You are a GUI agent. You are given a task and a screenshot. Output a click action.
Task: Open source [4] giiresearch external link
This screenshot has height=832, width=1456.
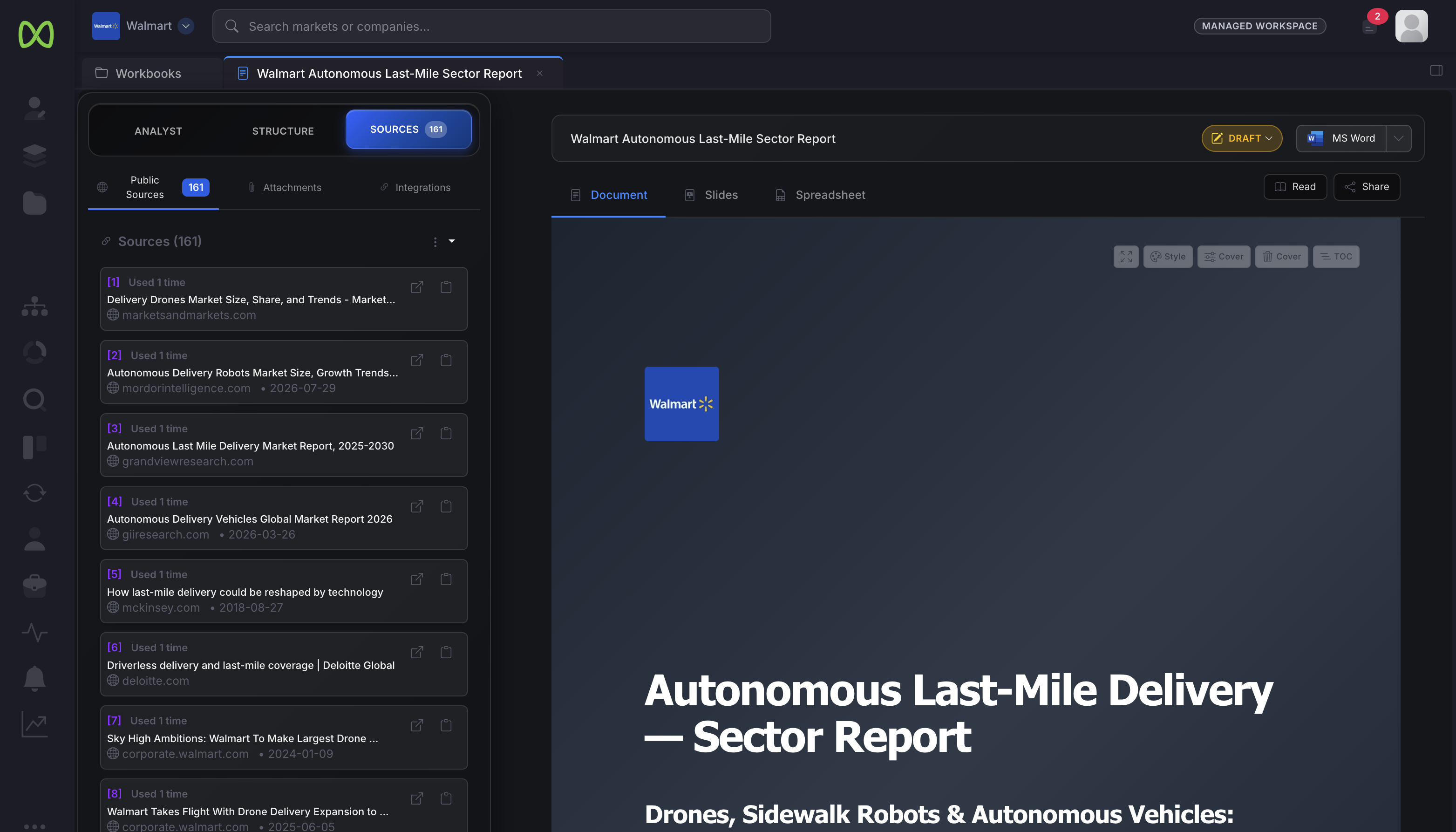point(417,506)
